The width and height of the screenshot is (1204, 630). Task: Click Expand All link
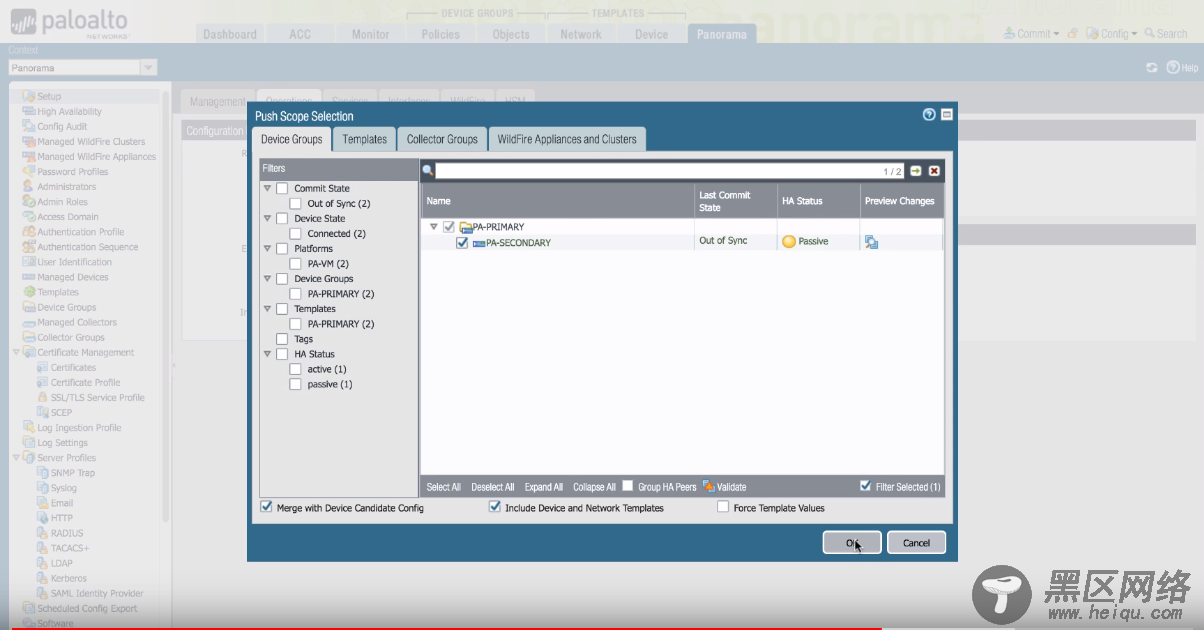(x=544, y=487)
